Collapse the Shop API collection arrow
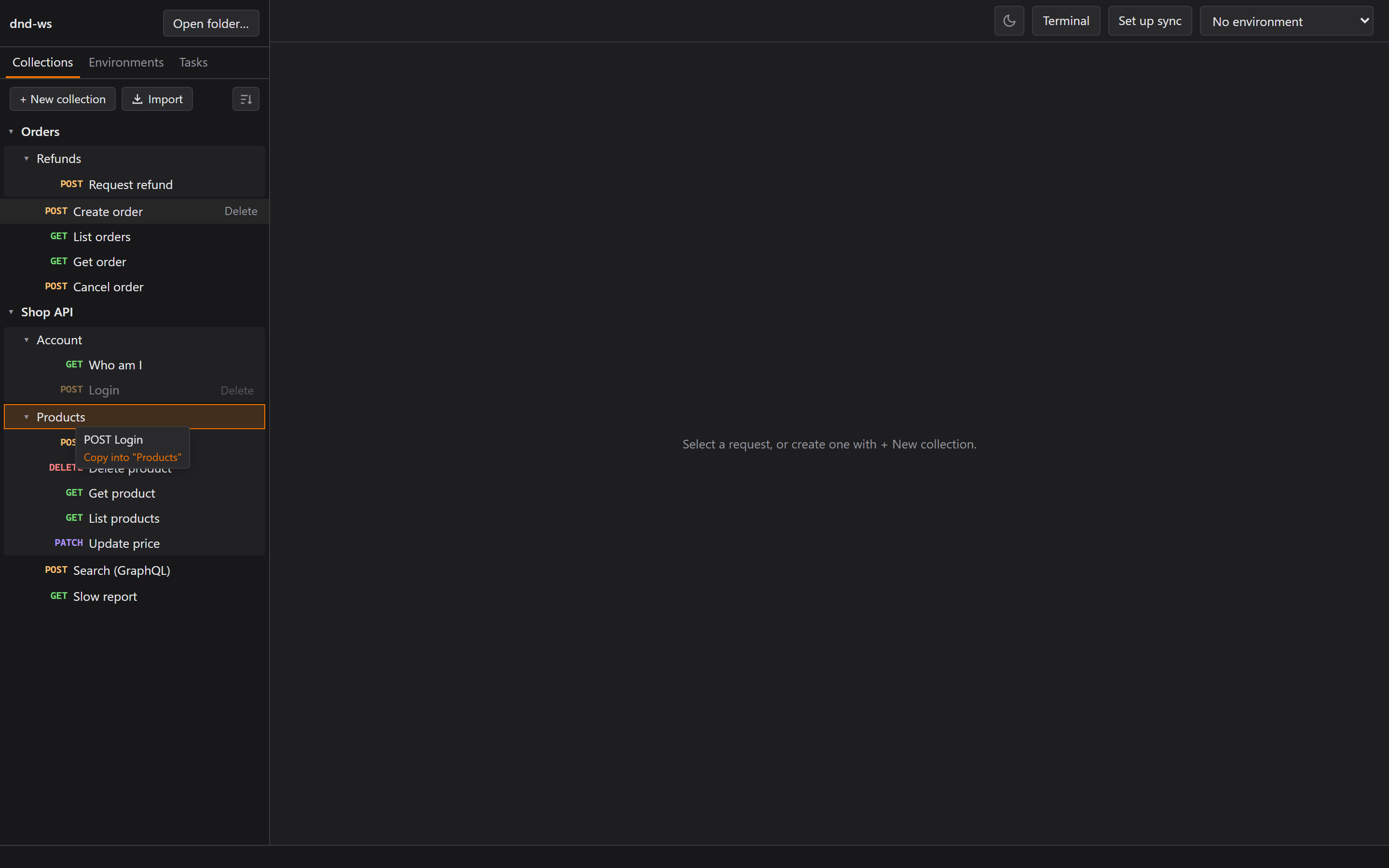 click(x=11, y=312)
